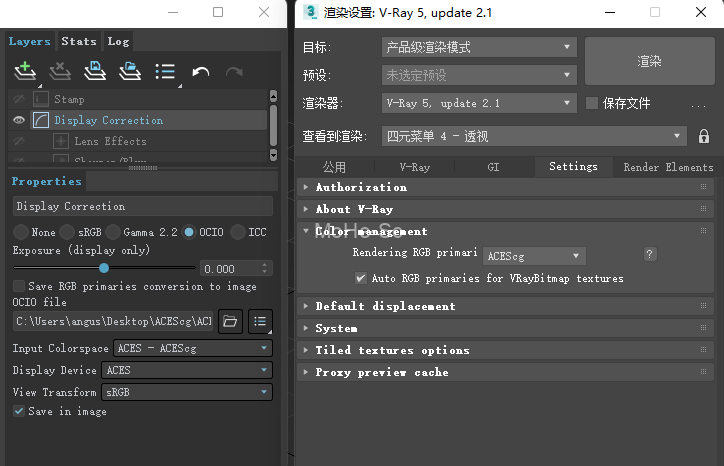Viewport: 724px width, 466px height.
Task: Click the delete layer icon
Action: 60,71
